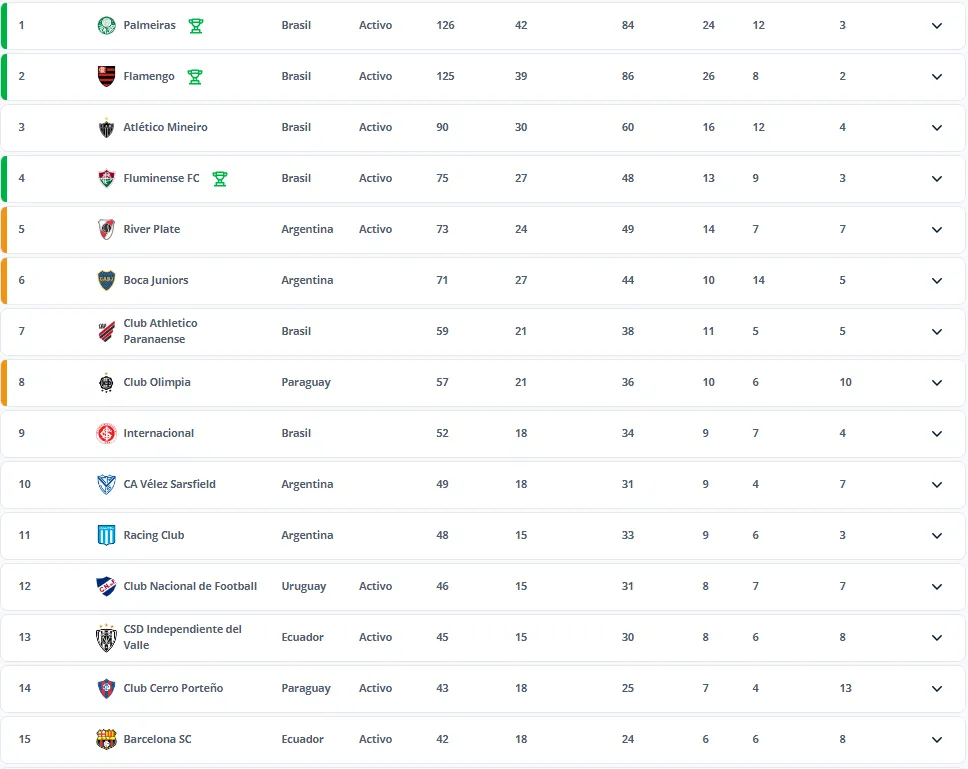
Task: Open the Barcelona SC row expander
Action: [937, 739]
